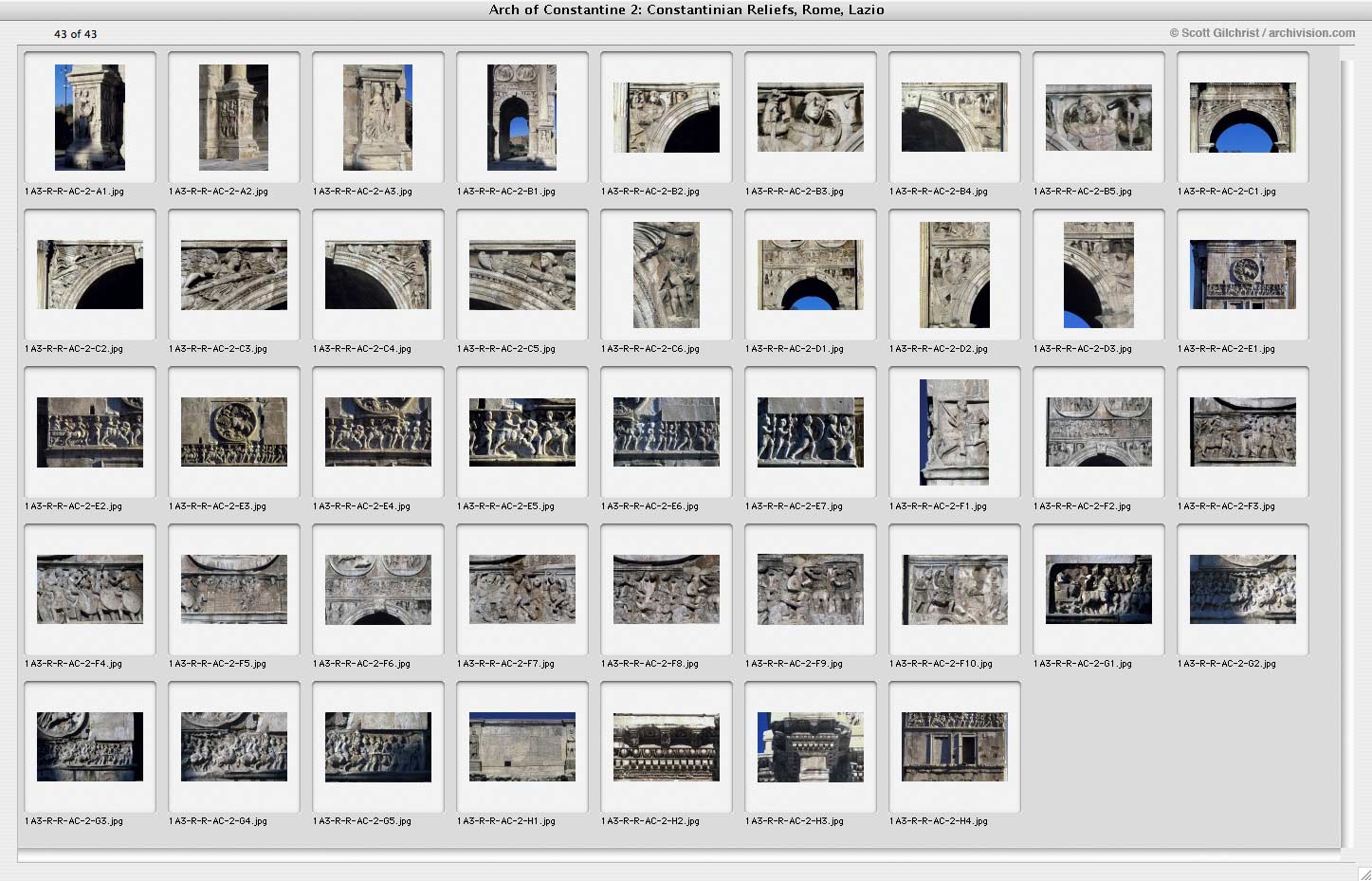Select thumbnail 1A3-R-R-AC-2-G1.jpg
The height and width of the screenshot is (881, 1372).
[1099, 590]
